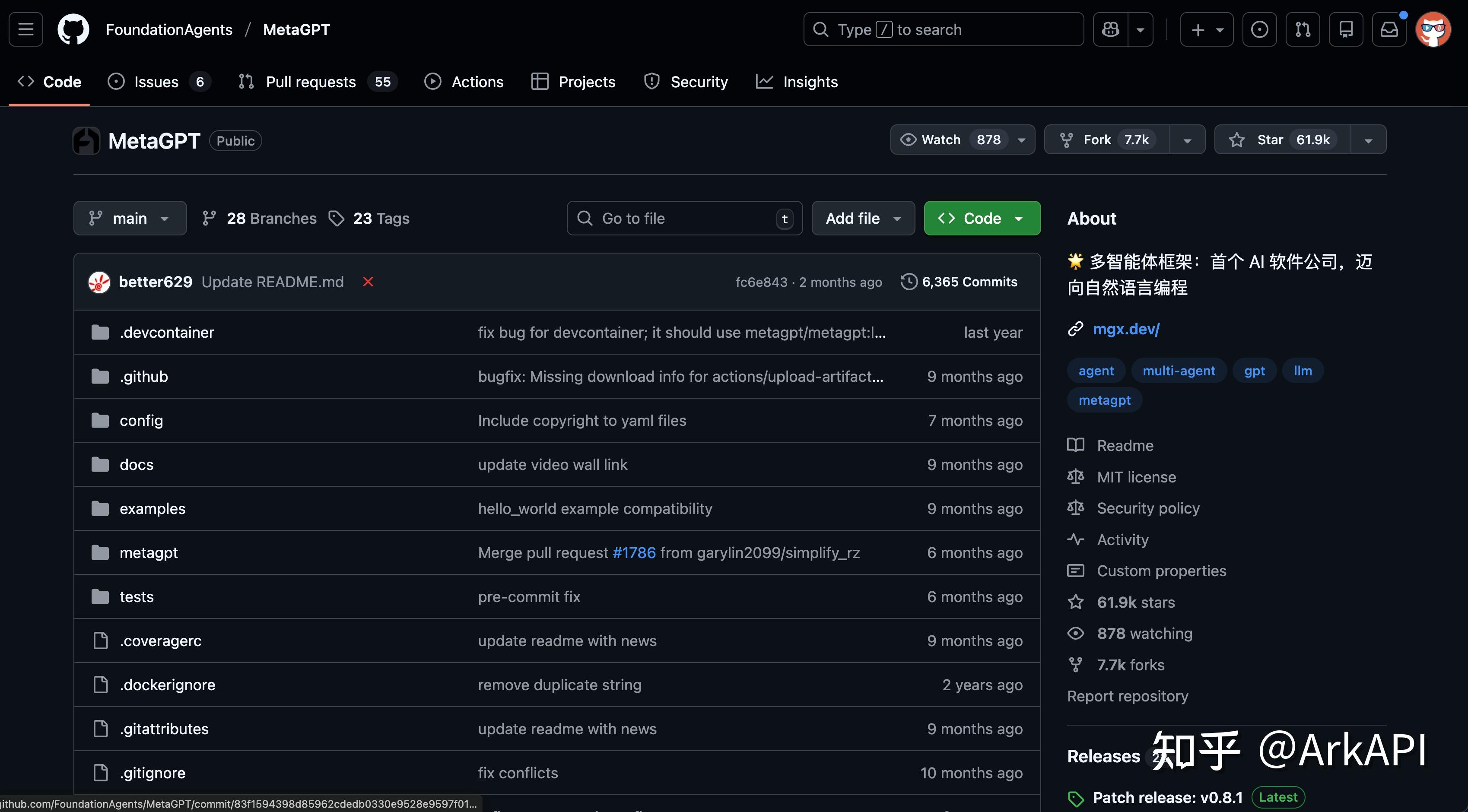Viewport: 1468px width, 812px height.
Task: Expand the create new plus dropdown
Action: (x=1207, y=29)
